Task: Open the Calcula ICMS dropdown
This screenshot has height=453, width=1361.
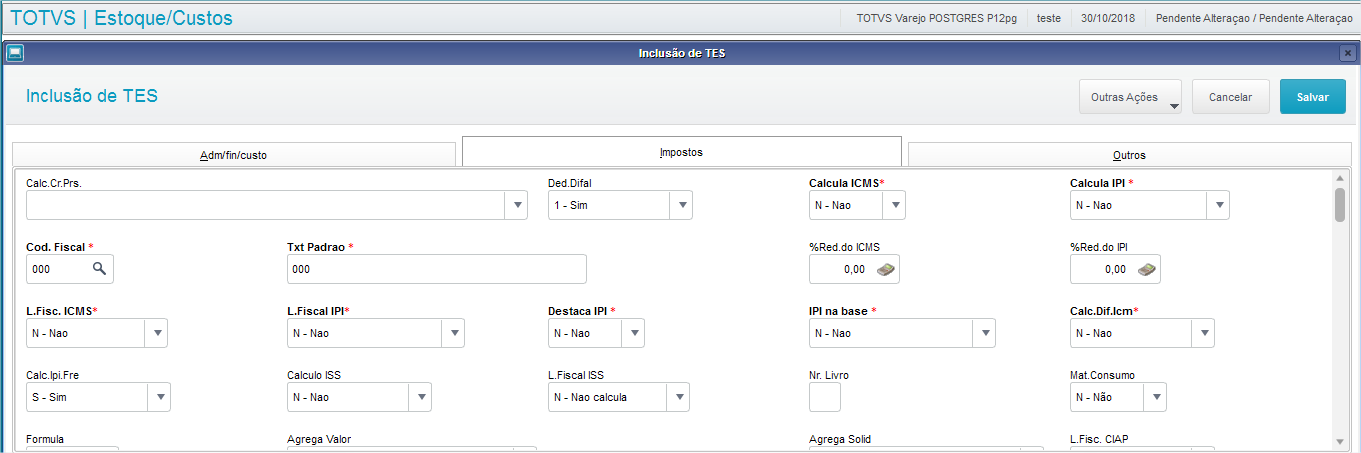Action: (893, 205)
